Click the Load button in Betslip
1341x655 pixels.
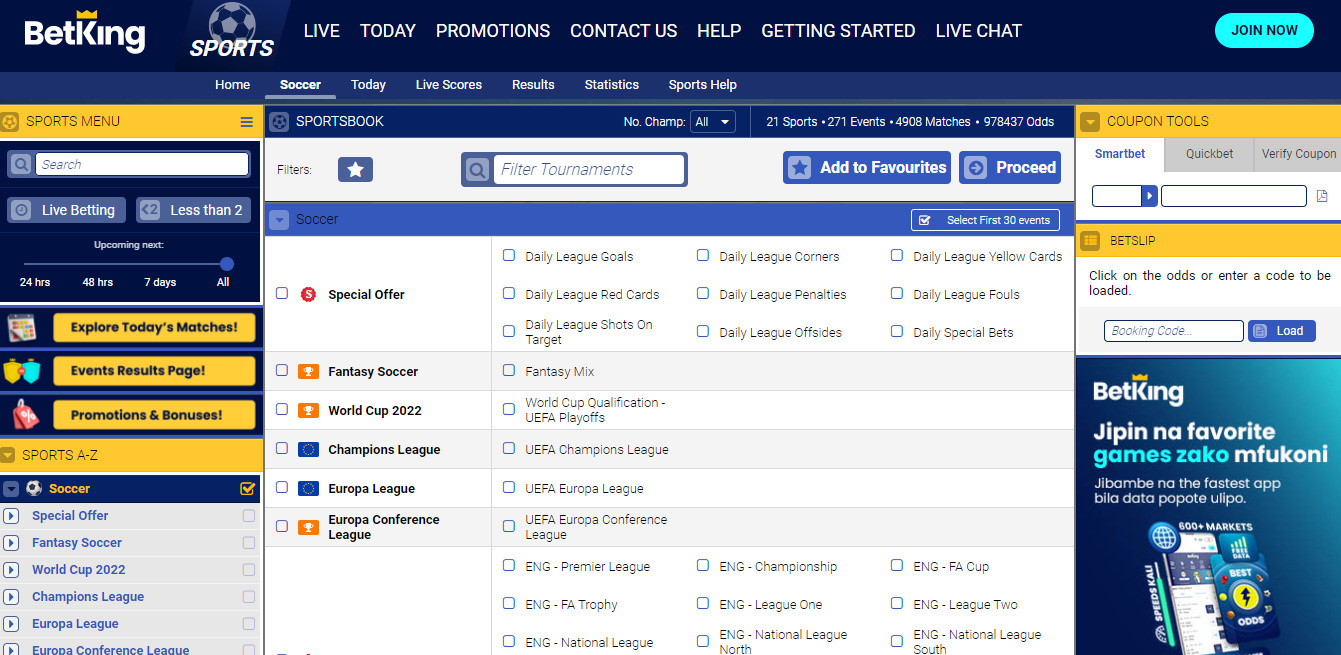point(1282,331)
